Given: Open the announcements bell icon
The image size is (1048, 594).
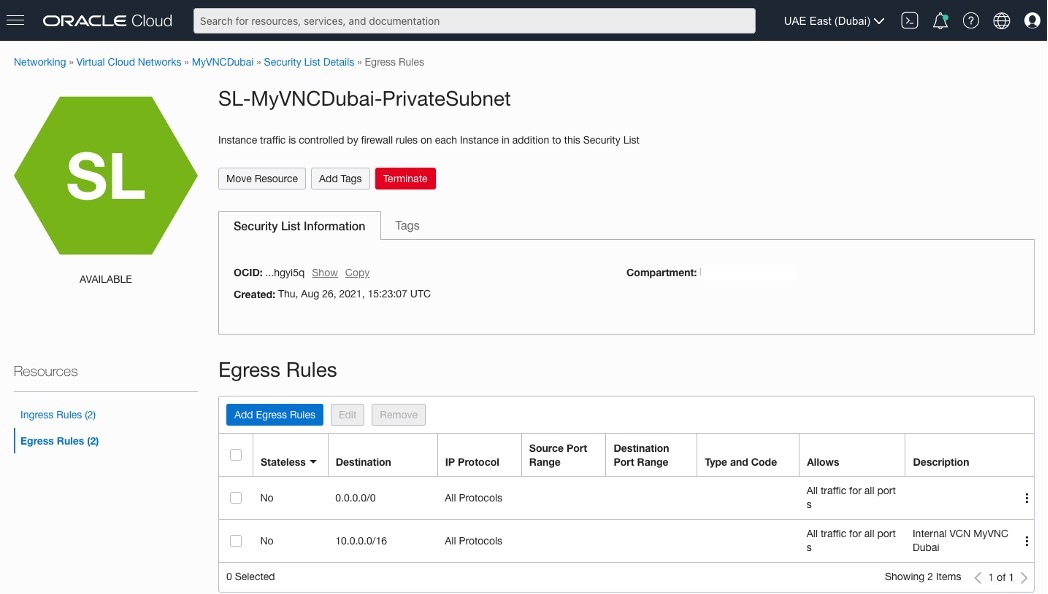Looking at the screenshot, I should click(940, 21).
